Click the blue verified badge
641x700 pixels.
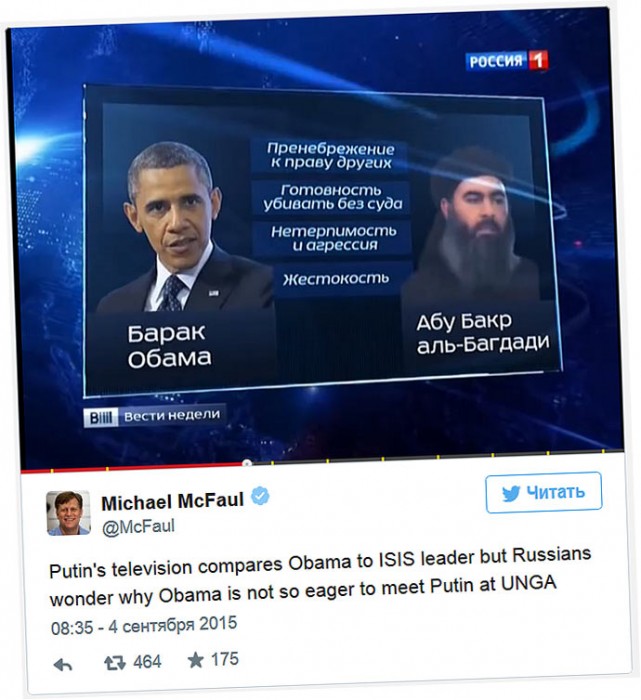[261, 496]
